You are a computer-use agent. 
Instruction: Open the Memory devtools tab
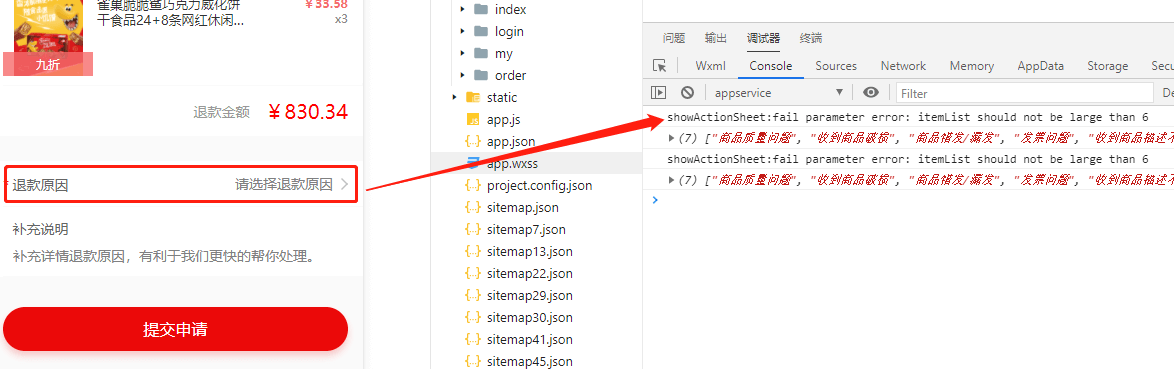pyautogui.click(x=972, y=66)
